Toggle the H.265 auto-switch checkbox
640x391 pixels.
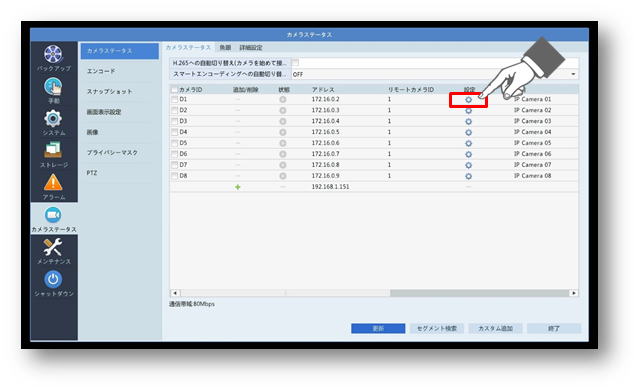pos(296,63)
